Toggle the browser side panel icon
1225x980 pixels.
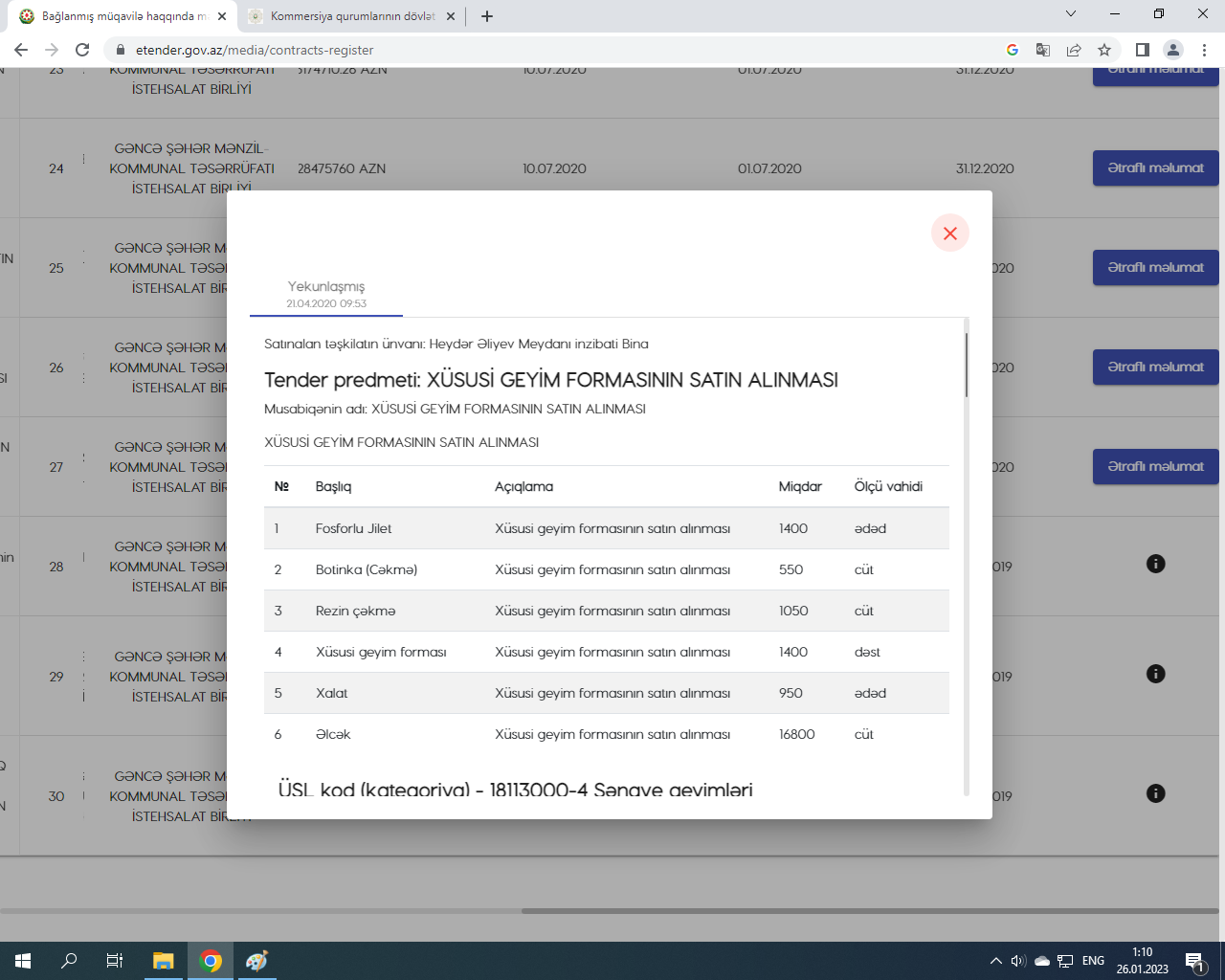pos(1142,50)
